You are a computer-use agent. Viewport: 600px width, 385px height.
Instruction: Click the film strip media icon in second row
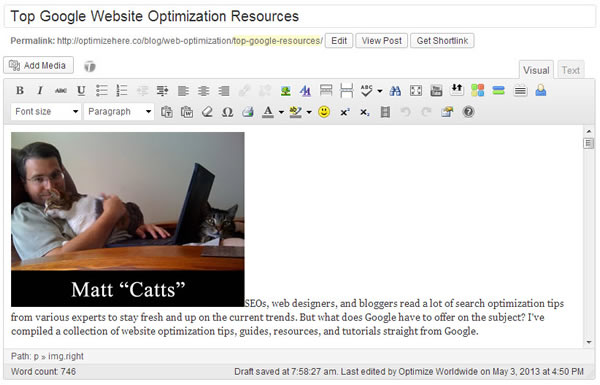[x=385, y=112]
